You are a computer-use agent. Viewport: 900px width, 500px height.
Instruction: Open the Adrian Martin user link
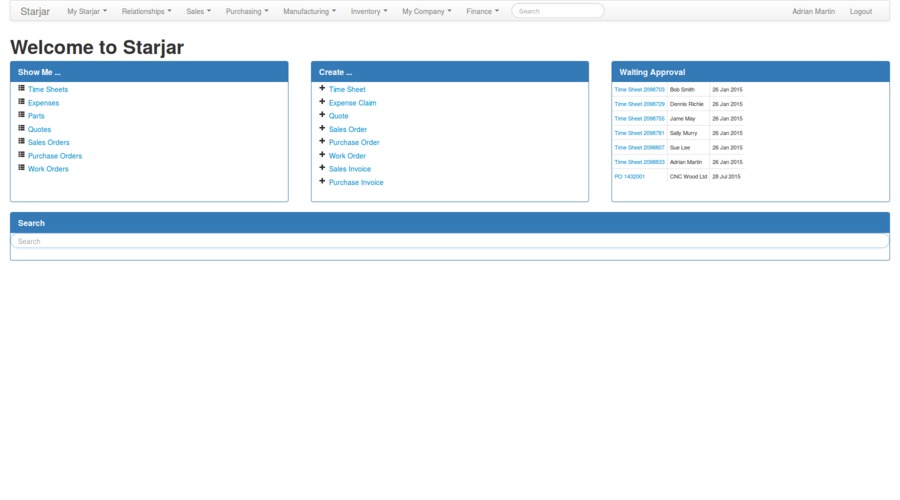point(813,11)
